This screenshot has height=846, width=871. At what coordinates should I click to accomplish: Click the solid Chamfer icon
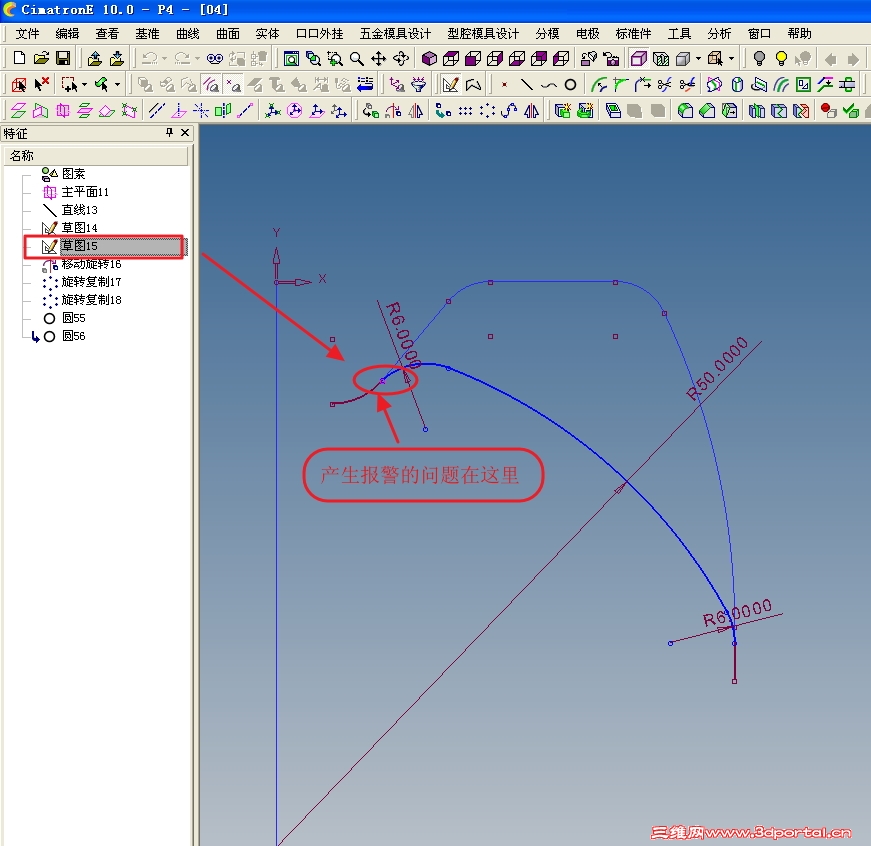(x=707, y=111)
